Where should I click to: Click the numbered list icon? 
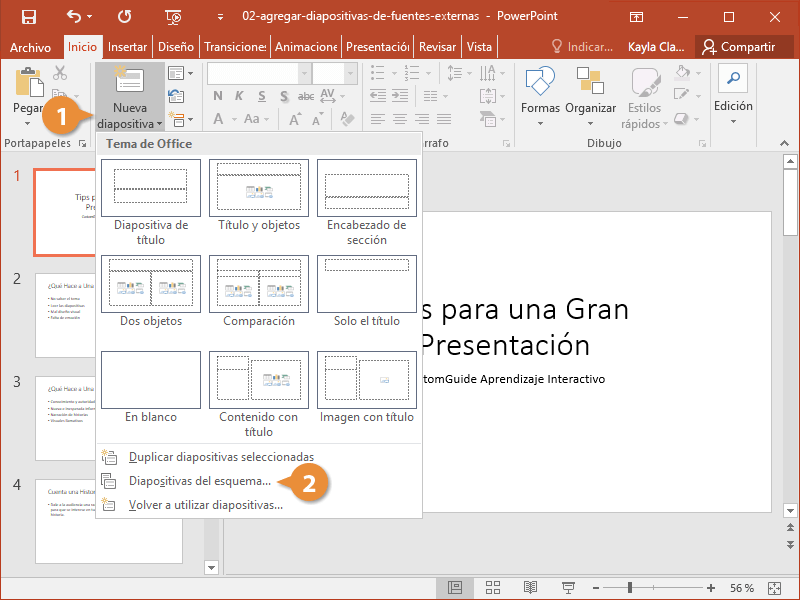point(411,73)
